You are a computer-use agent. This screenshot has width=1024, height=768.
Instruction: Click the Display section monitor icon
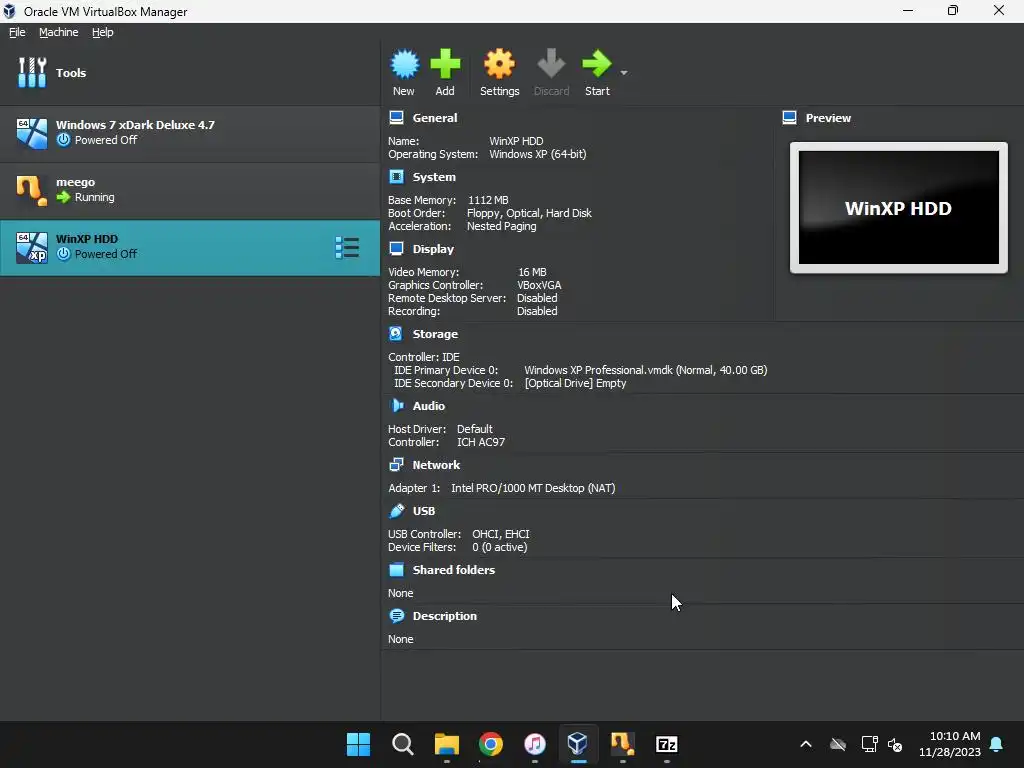[396, 248]
